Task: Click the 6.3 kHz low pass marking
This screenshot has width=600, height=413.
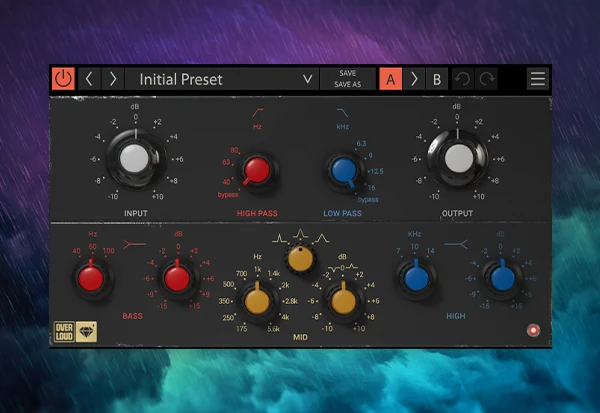Action: [x=361, y=144]
